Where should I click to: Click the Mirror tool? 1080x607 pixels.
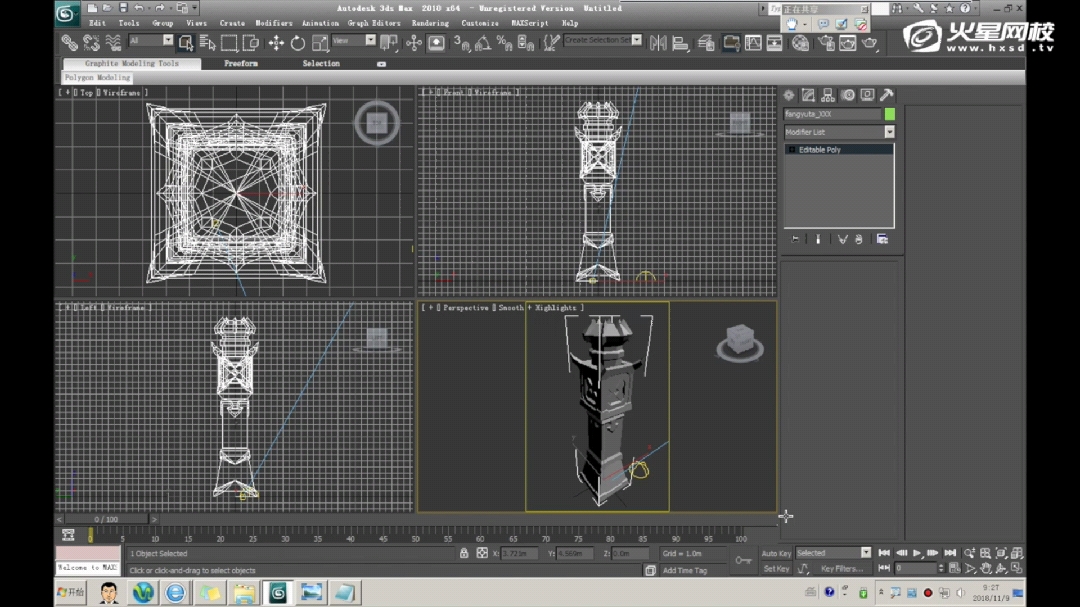click(658, 43)
